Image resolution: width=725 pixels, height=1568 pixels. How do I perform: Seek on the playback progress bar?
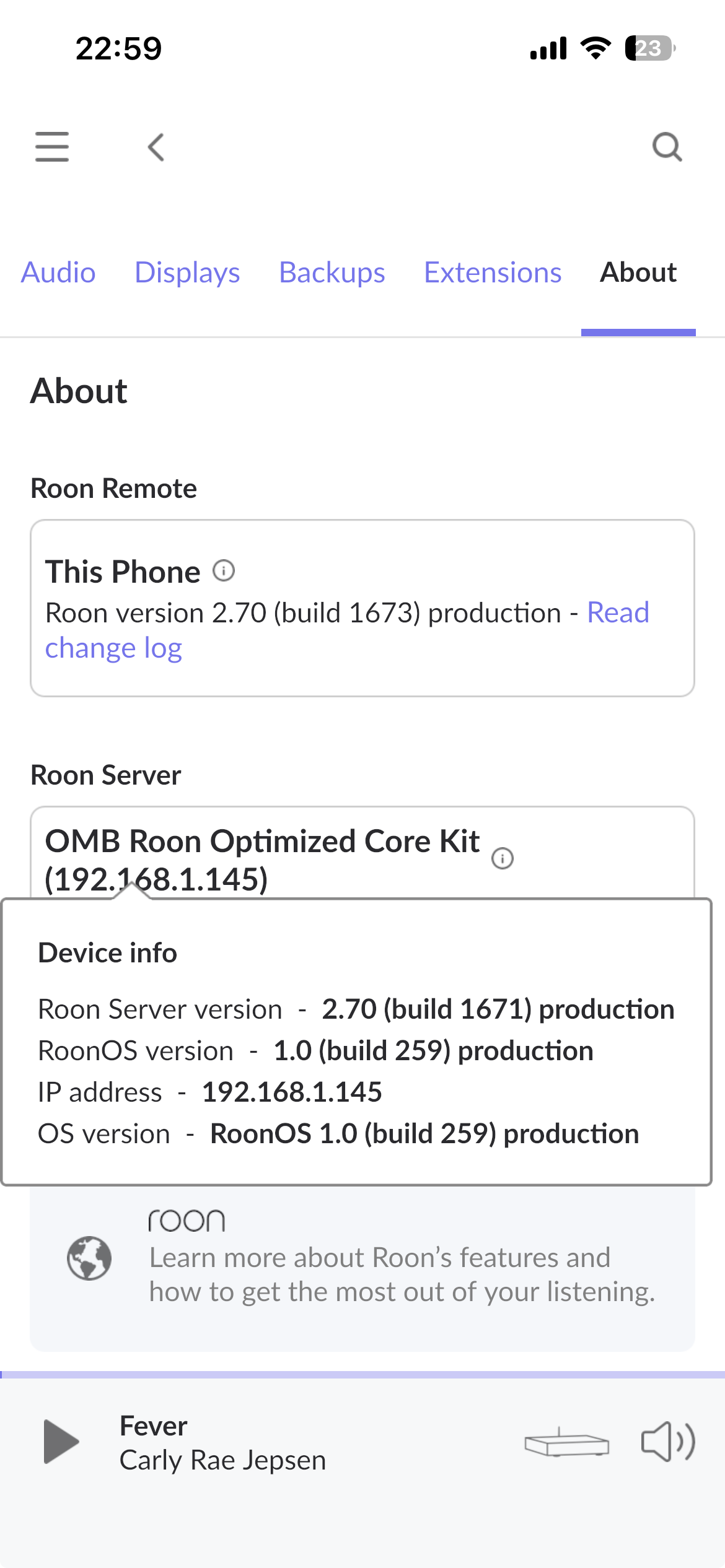click(x=362, y=1375)
